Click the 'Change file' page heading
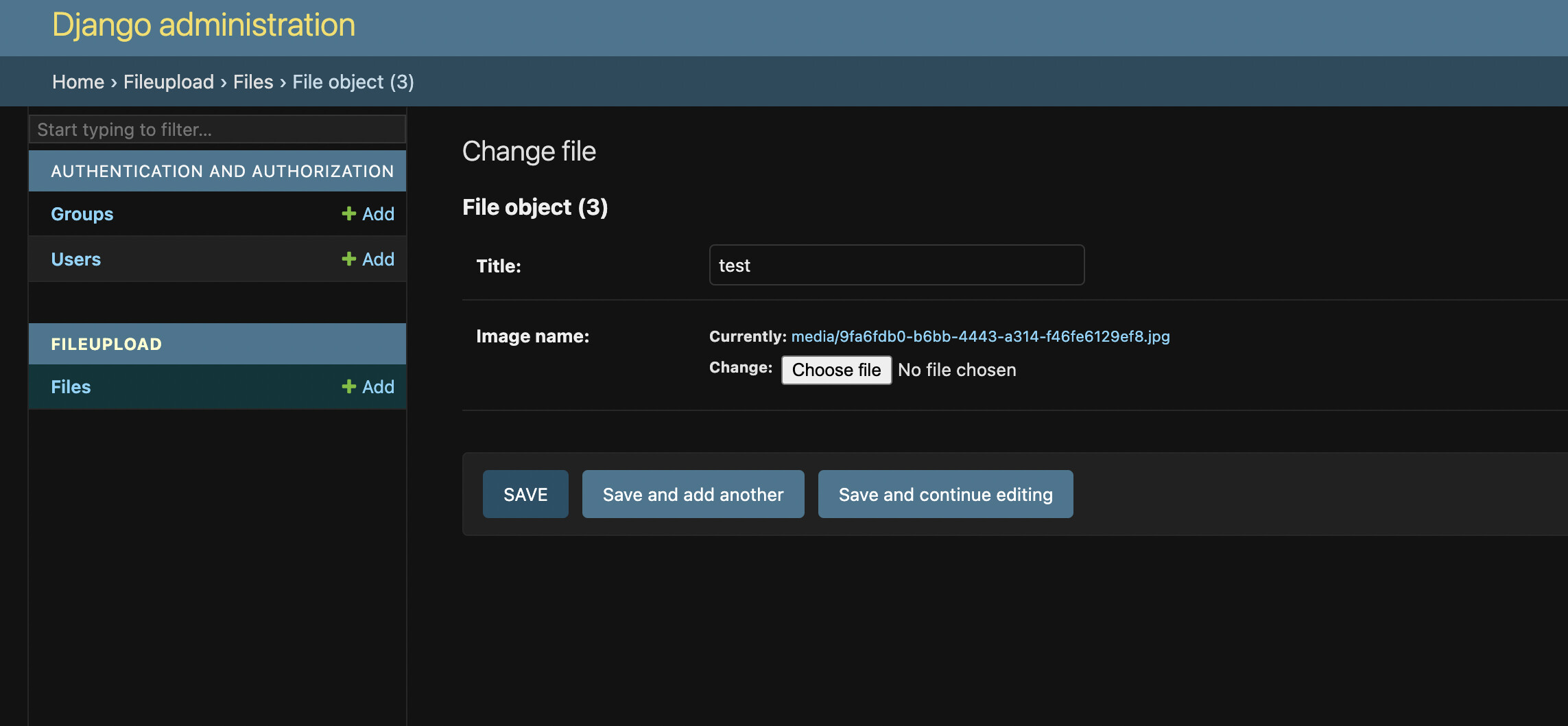Screen dimensions: 1568x726 point(529,152)
